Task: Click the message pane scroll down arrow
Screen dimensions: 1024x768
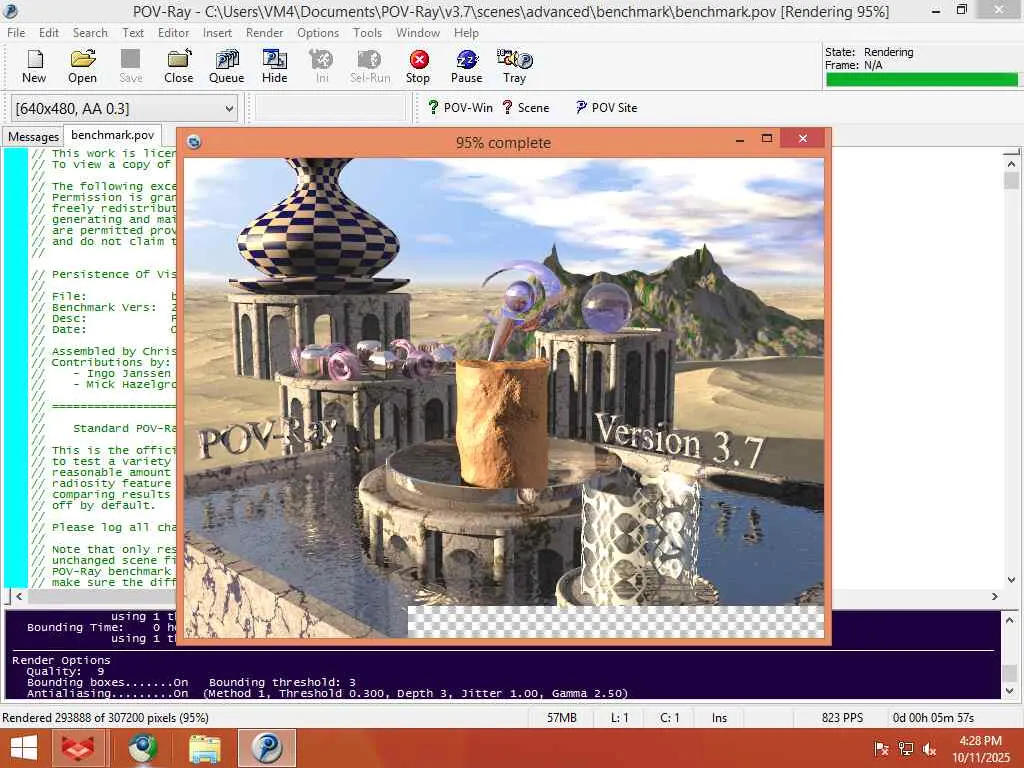Action: (x=1010, y=690)
